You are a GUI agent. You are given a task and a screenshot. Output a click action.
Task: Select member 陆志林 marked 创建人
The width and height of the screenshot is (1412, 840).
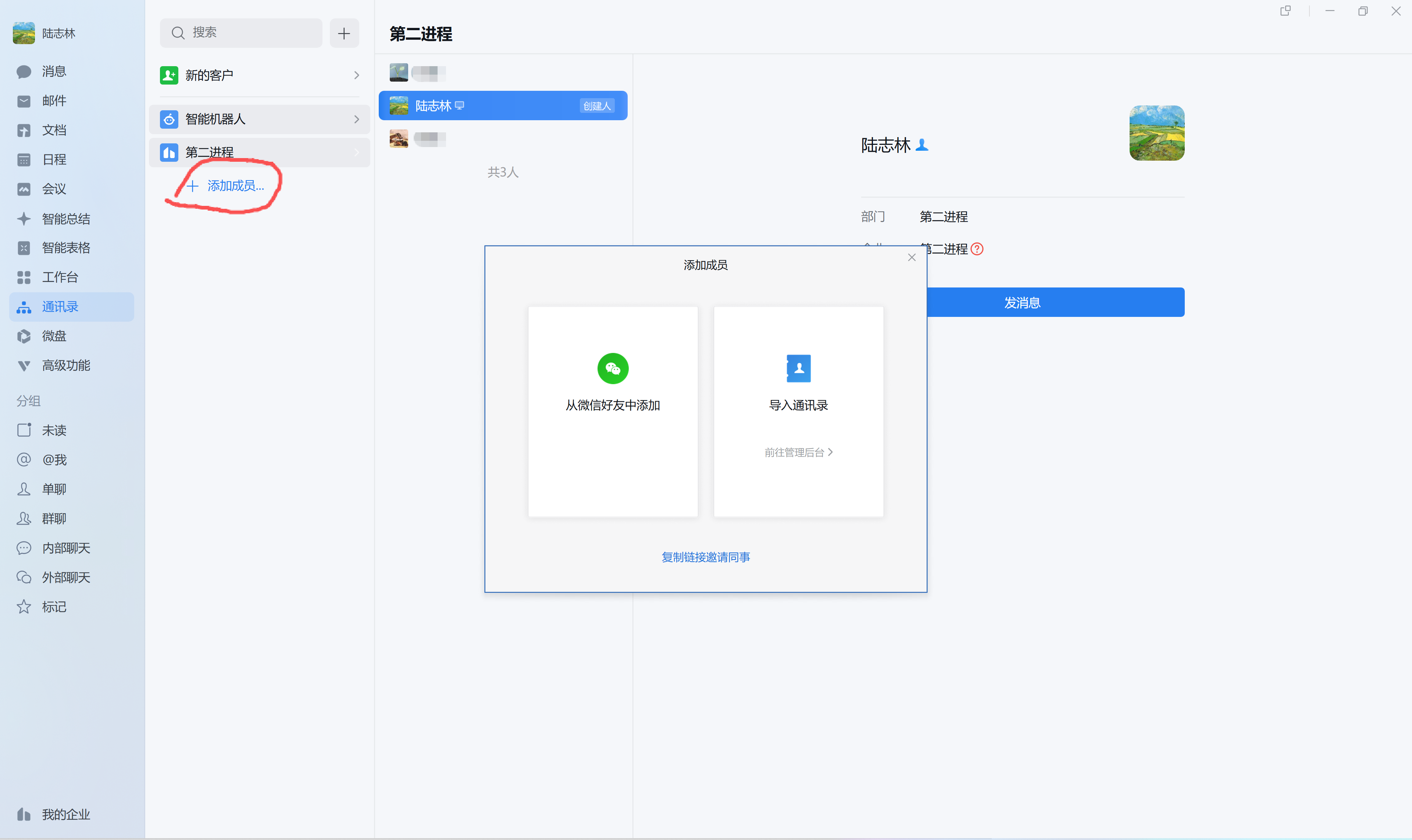tap(503, 106)
